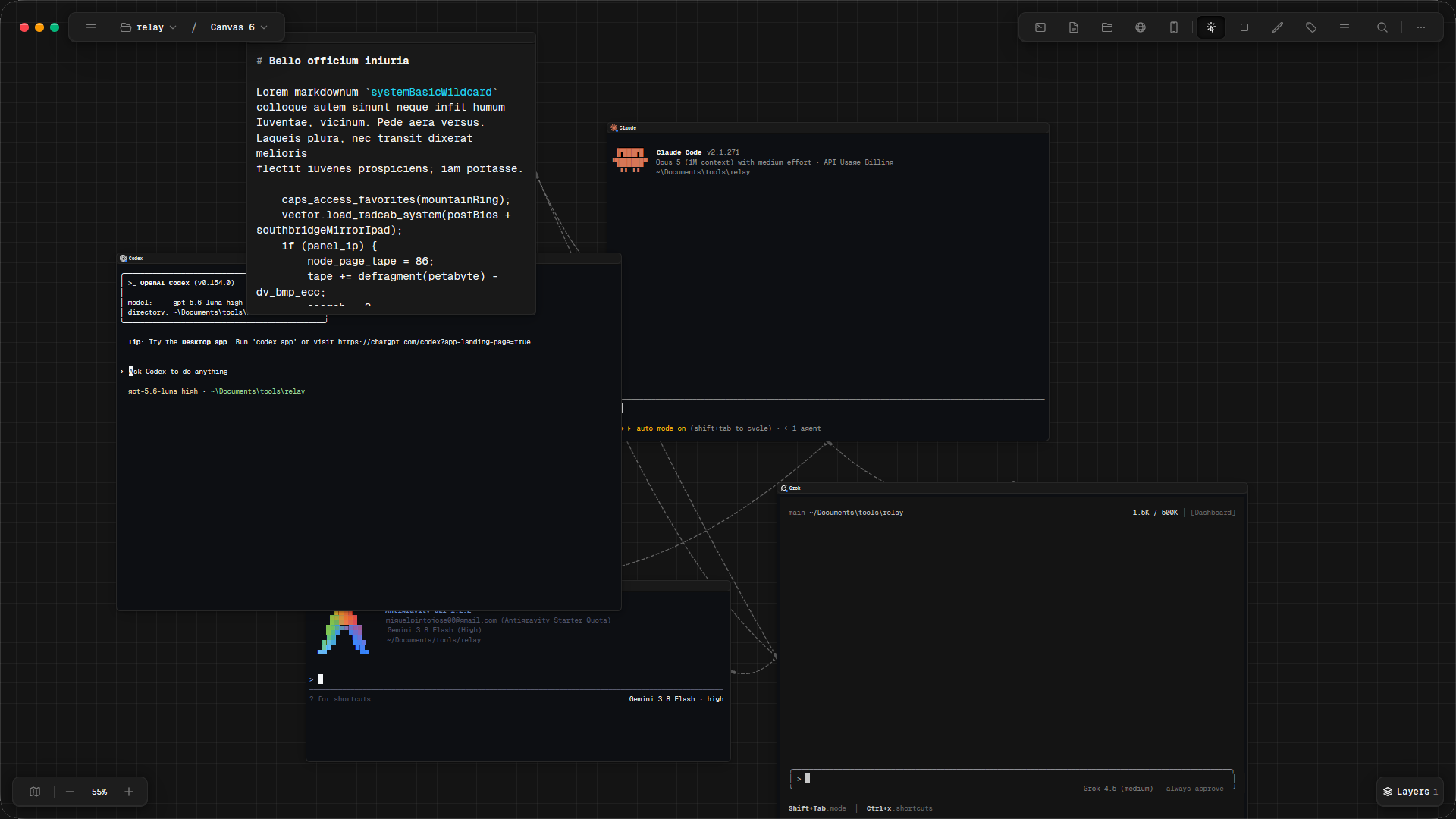Open the chatgpt.com codex link
The width and height of the screenshot is (1456, 819).
[434, 342]
